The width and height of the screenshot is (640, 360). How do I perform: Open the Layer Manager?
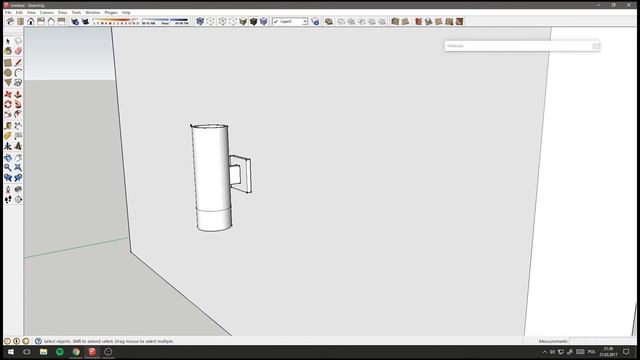pyautogui.click(x=315, y=21)
